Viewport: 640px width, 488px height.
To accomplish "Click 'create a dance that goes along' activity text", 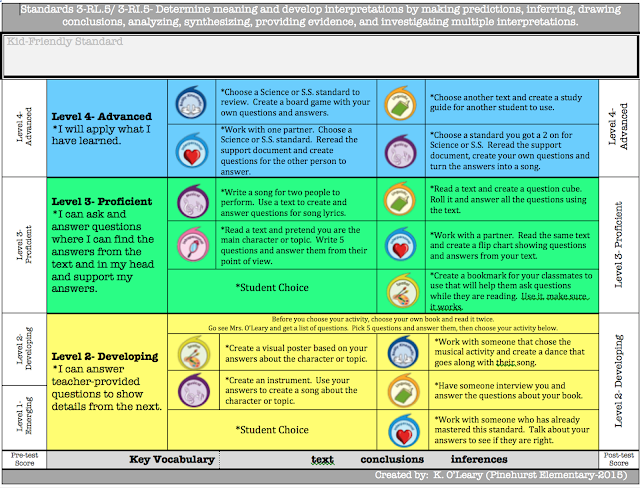I will [x=509, y=352].
